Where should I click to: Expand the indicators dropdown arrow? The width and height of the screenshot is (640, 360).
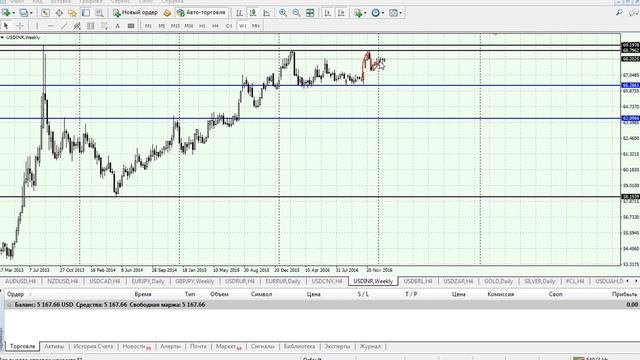[365, 13]
